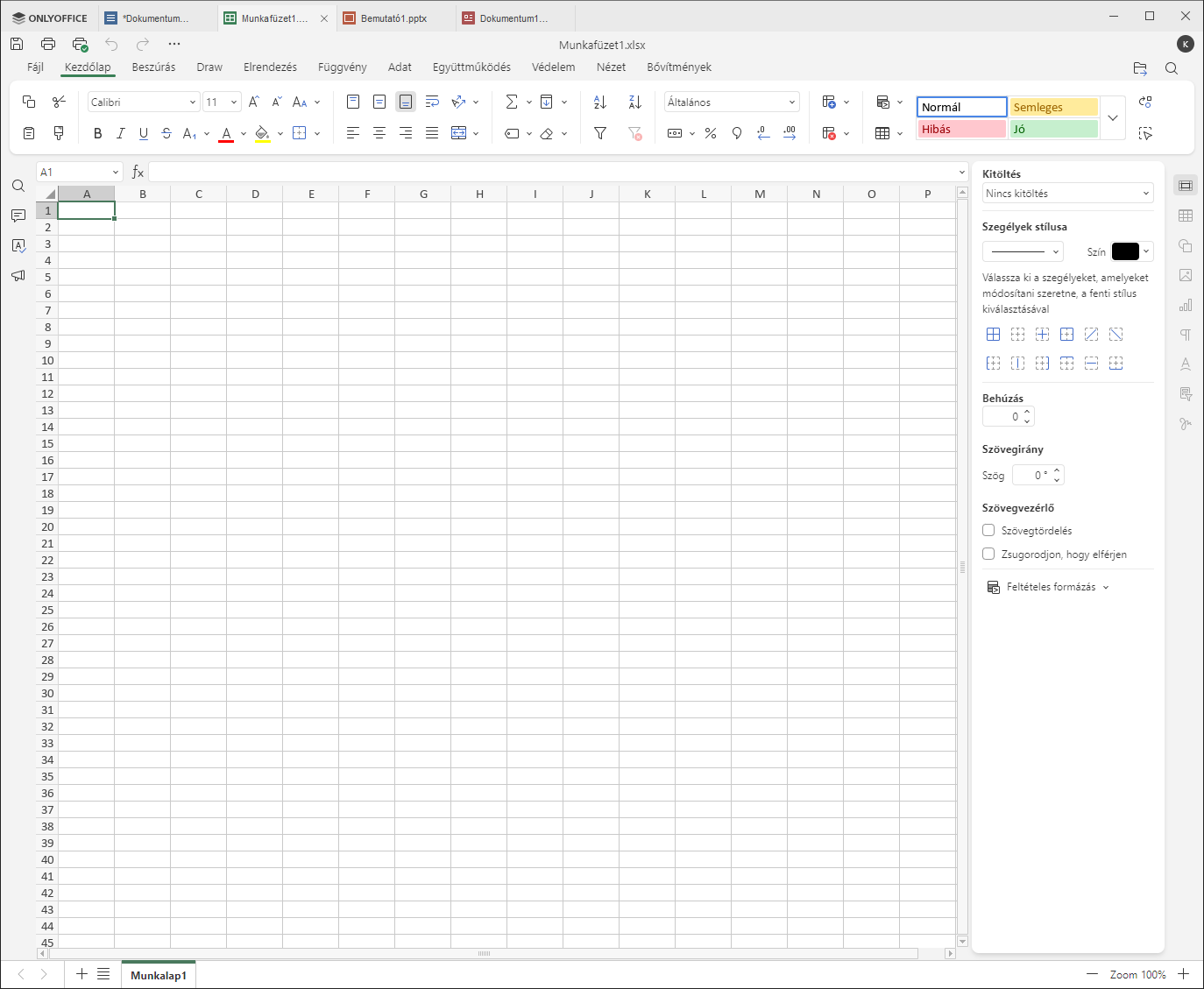Toggle Italic formatting
This screenshot has width=1204, height=989.
click(120, 133)
